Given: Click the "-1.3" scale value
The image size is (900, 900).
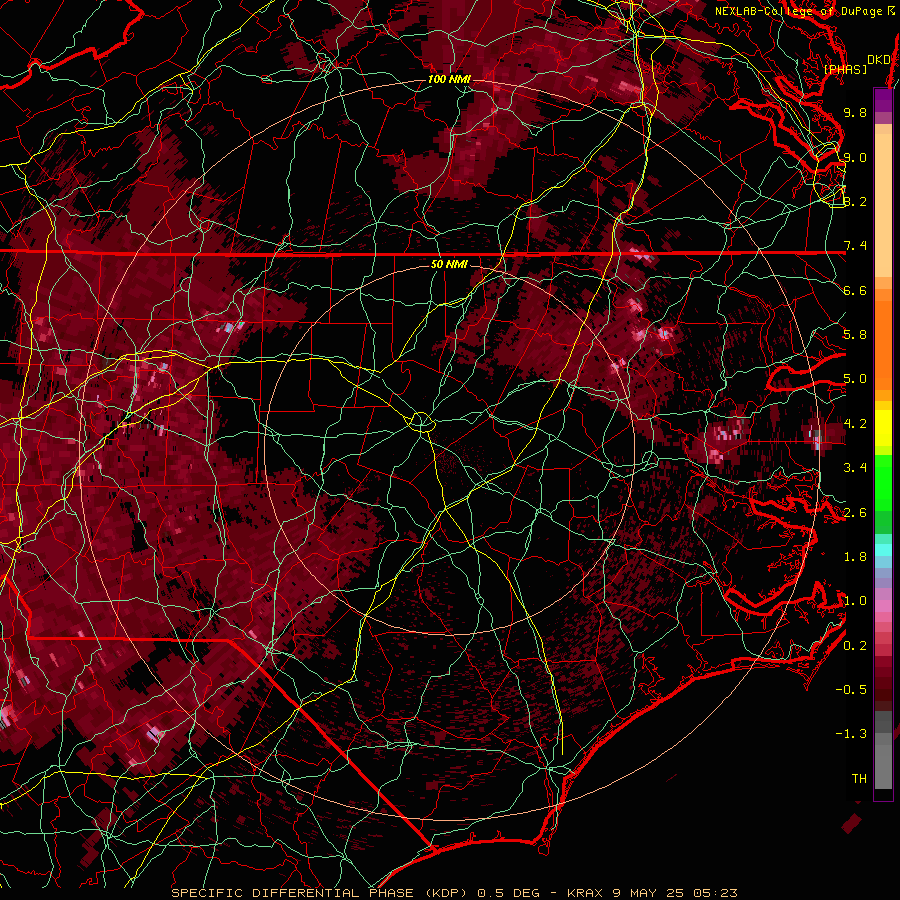Looking at the screenshot, I should [851, 734].
